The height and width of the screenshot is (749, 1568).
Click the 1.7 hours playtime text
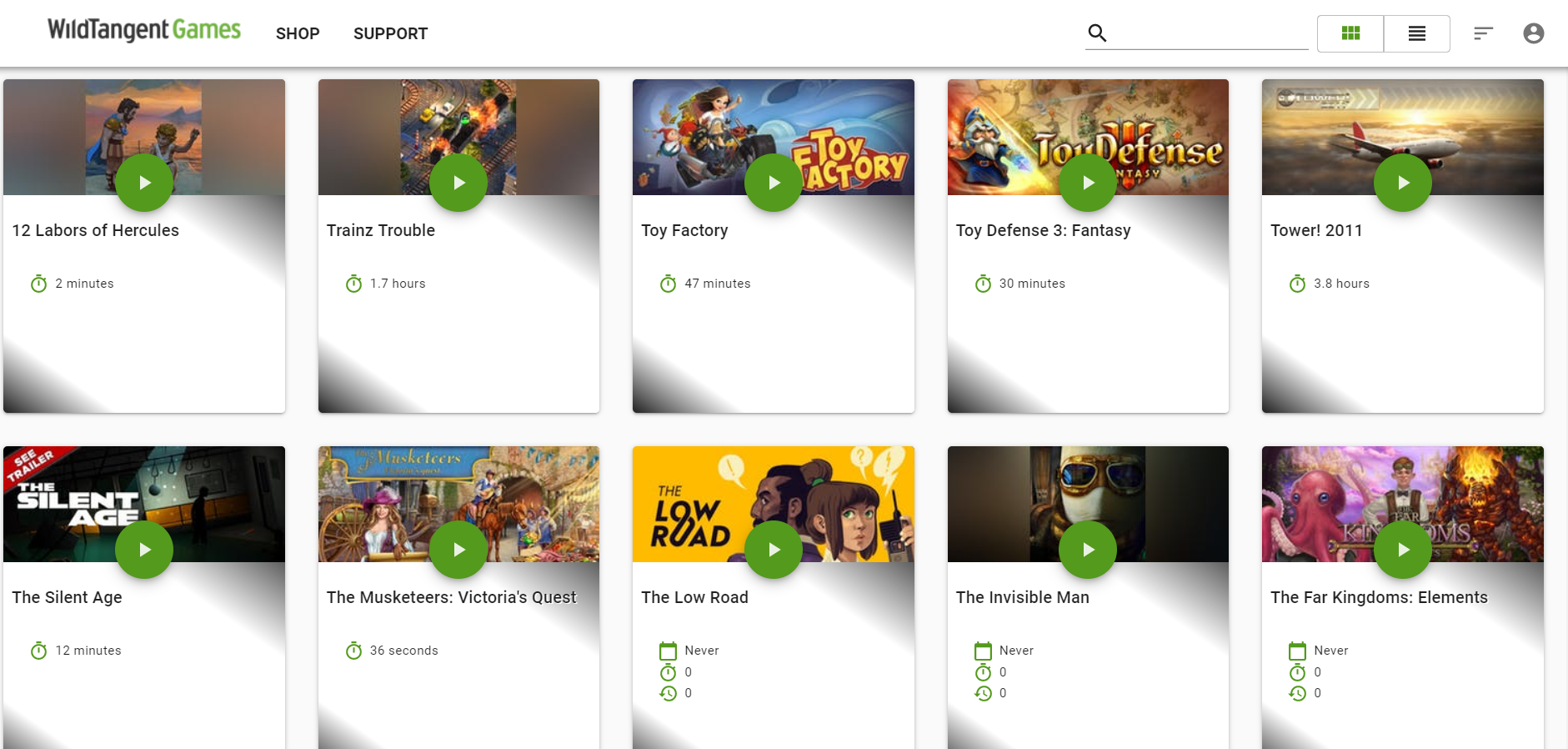click(398, 284)
